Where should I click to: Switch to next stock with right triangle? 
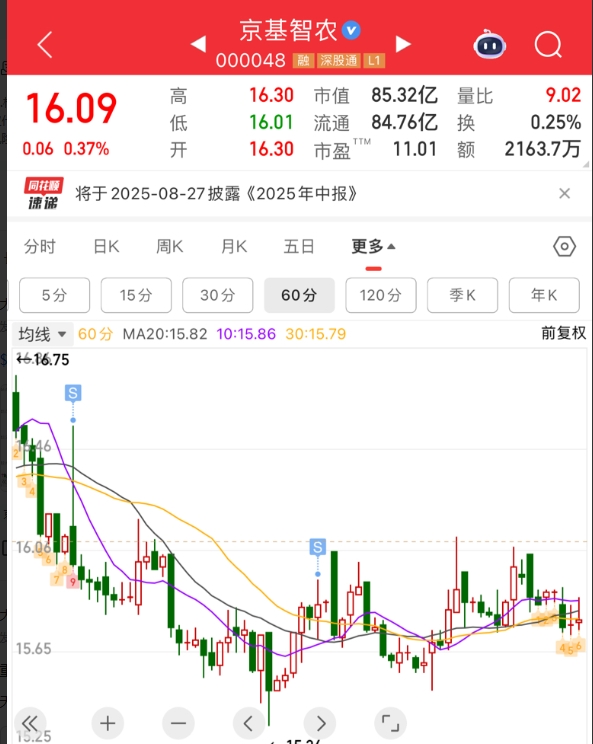tap(403, 44)
